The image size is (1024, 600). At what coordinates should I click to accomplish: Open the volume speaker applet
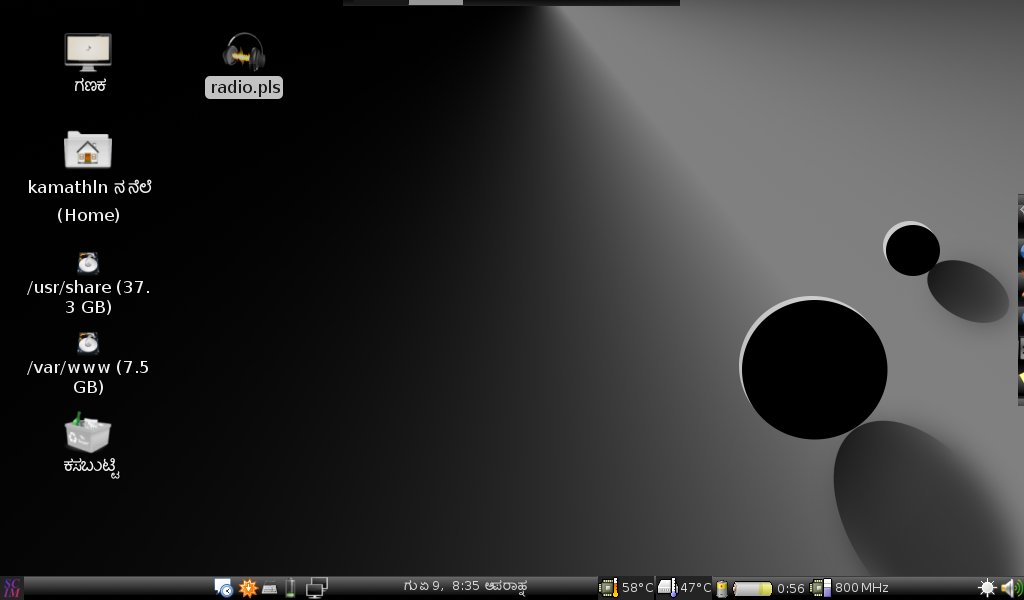pyautogui.click(x=1012, y=588)
